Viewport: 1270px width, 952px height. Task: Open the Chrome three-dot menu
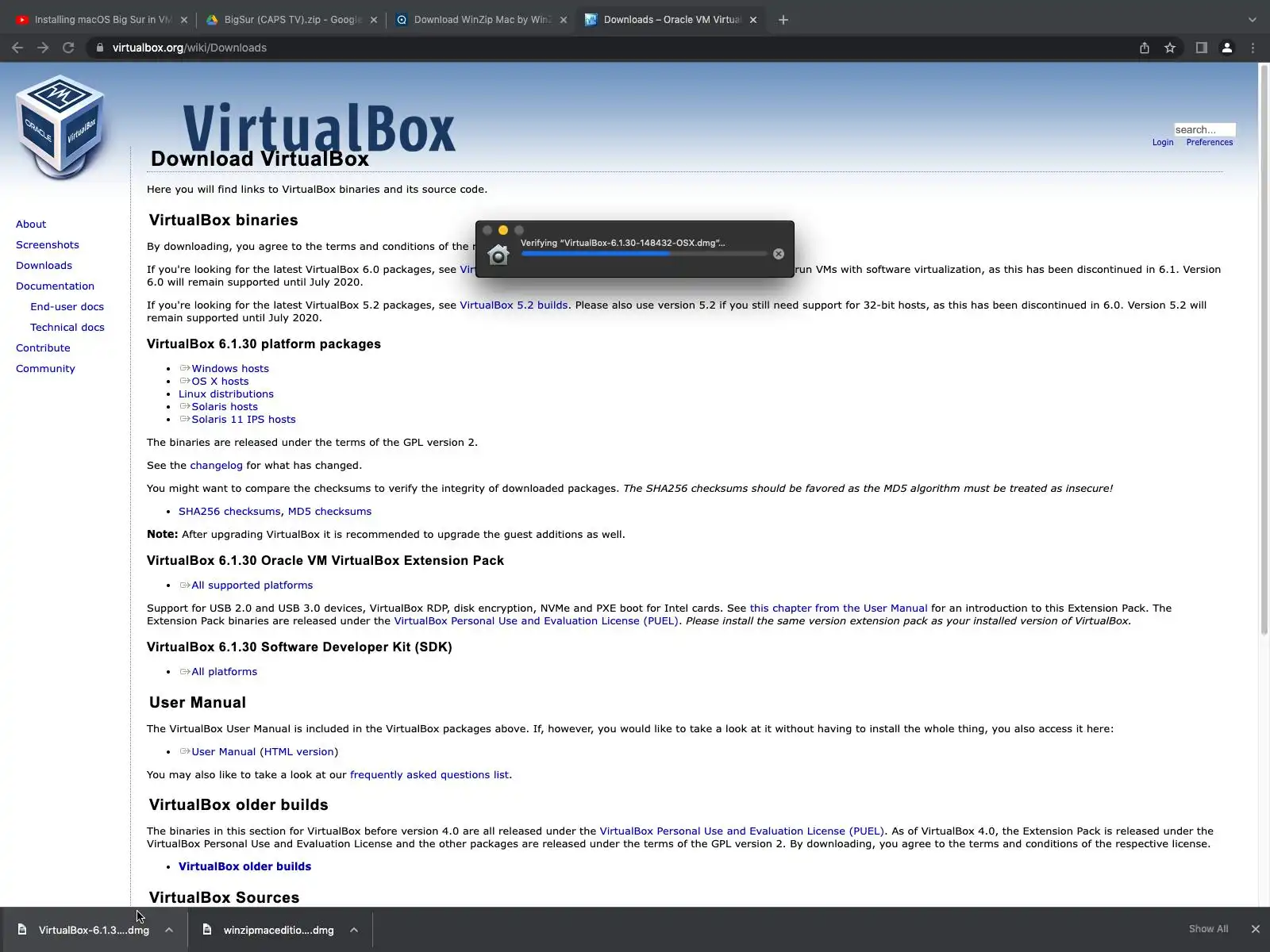1253,48
